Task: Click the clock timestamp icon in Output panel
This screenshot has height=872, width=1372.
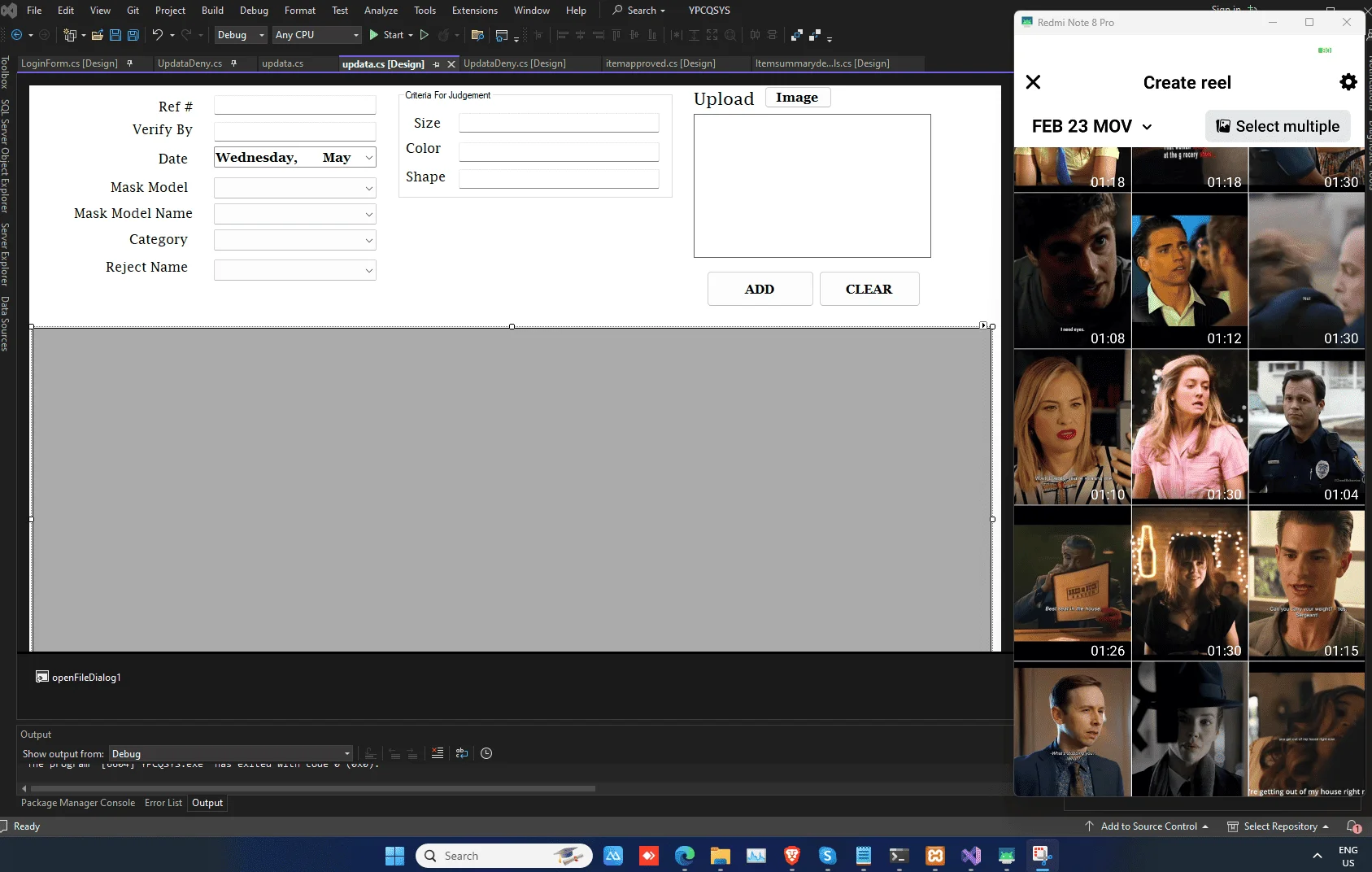Action: point(486,753)
